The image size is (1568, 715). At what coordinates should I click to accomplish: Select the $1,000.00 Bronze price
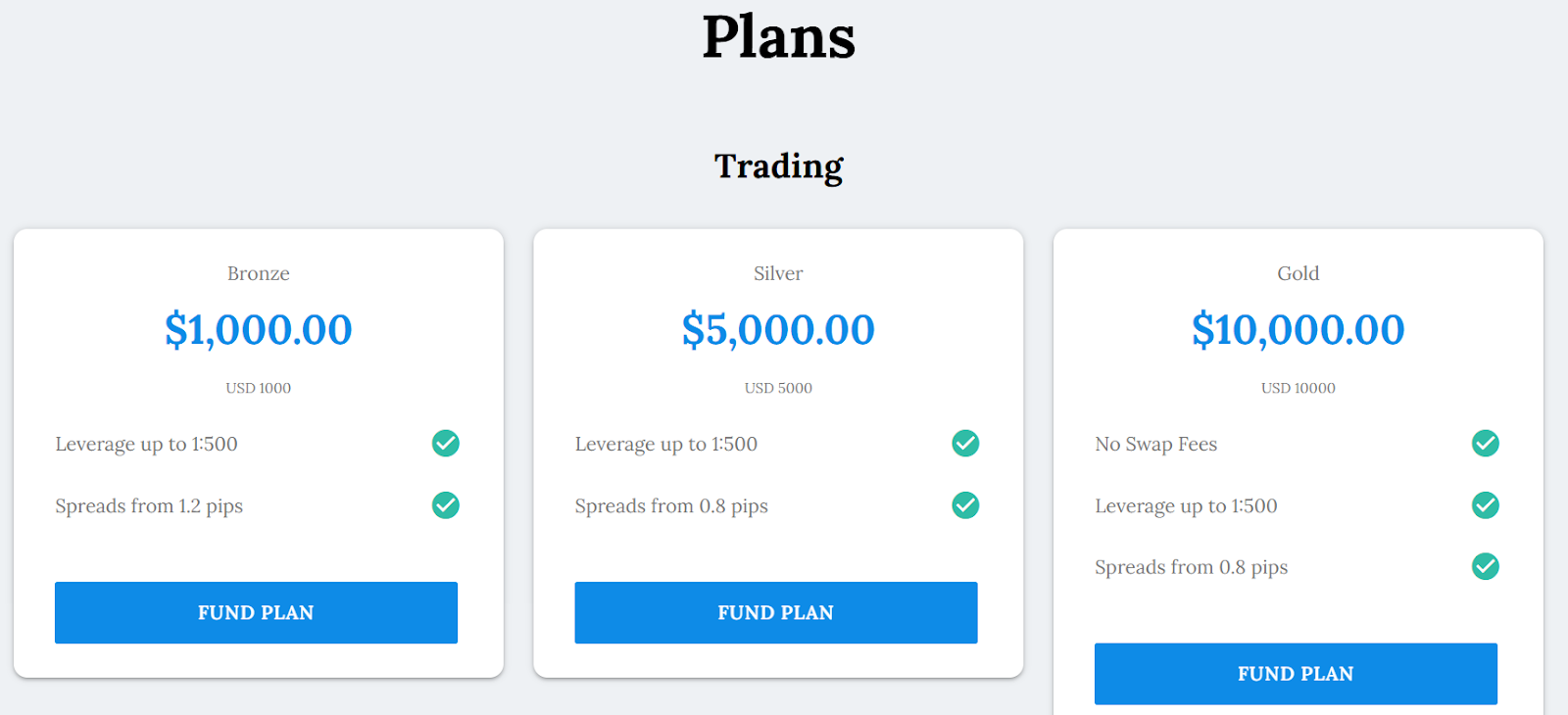[259, 330]
